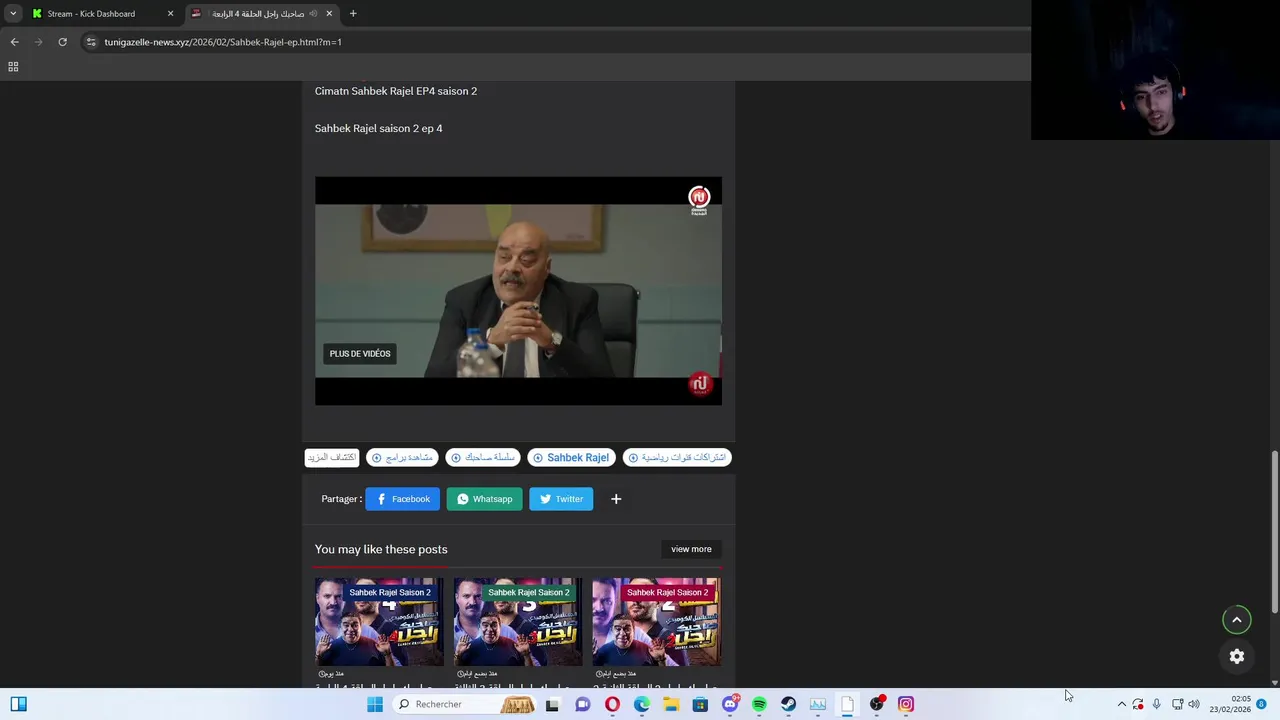Viewport: 1280px width, 720px height.
Task: Launch Opera from the taskbar
Action: [612, 704]
